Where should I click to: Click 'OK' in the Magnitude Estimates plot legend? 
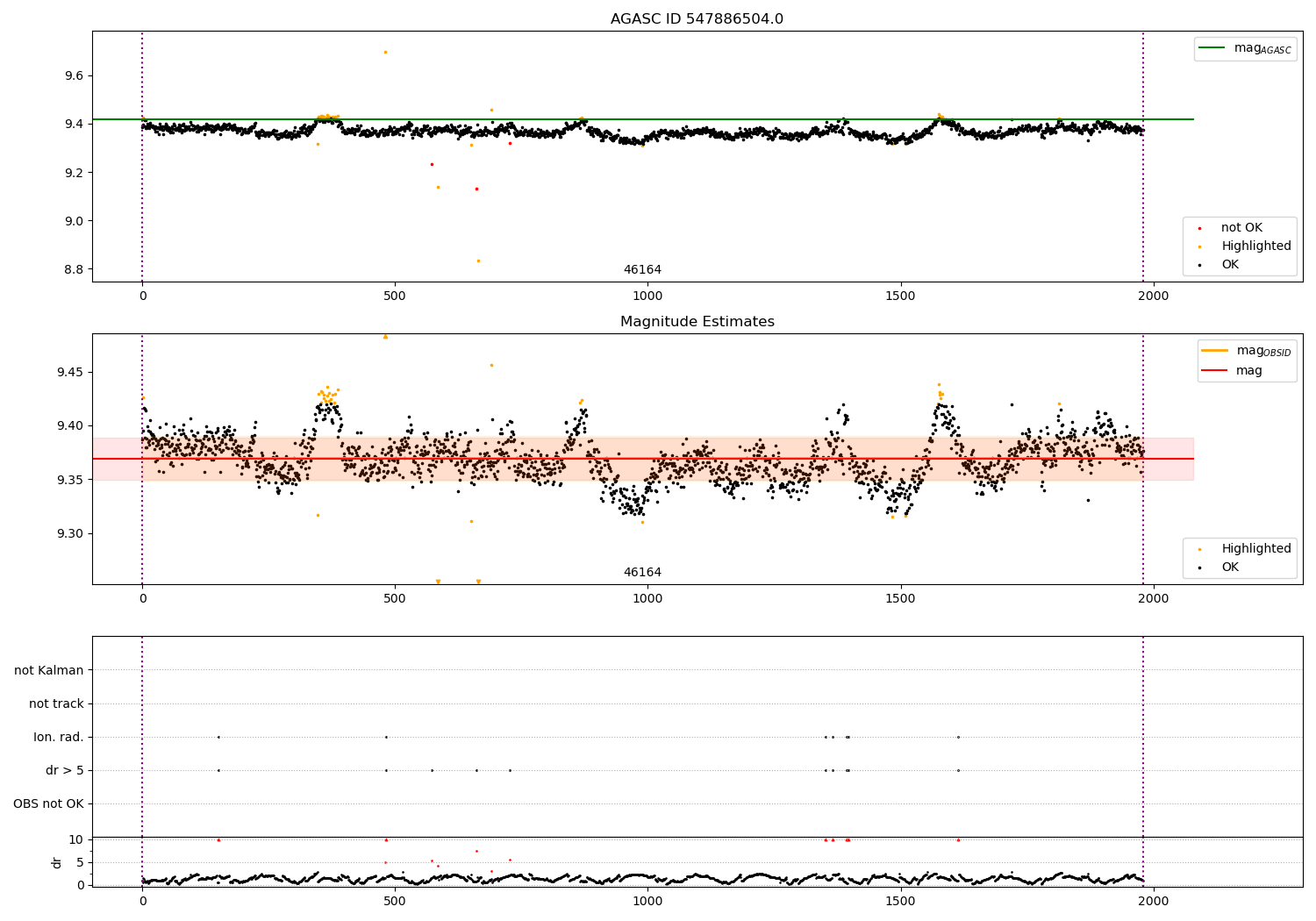click(x=1230, y=568)
